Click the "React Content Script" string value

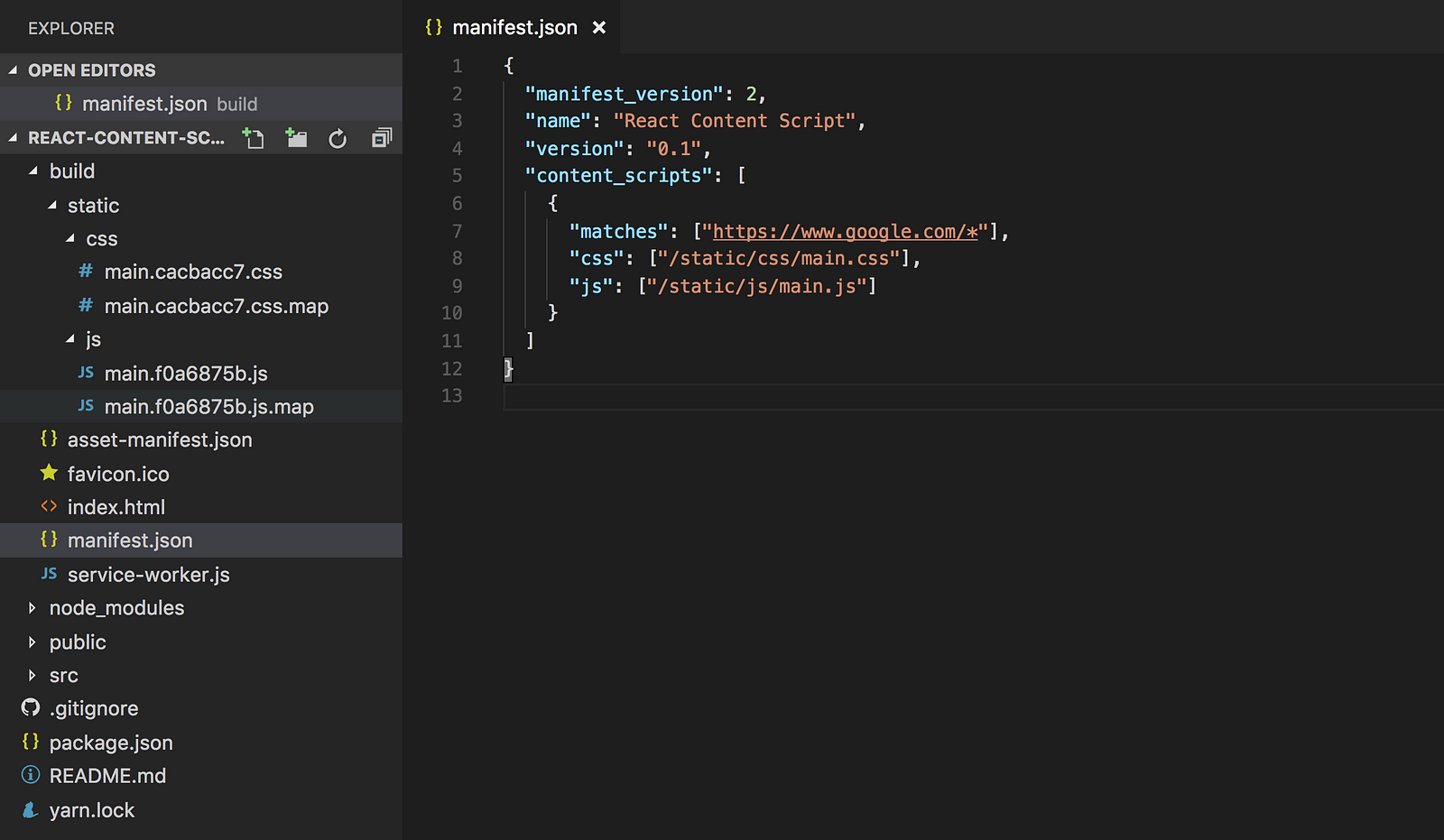pyautogui.click(x=734, y=121)
